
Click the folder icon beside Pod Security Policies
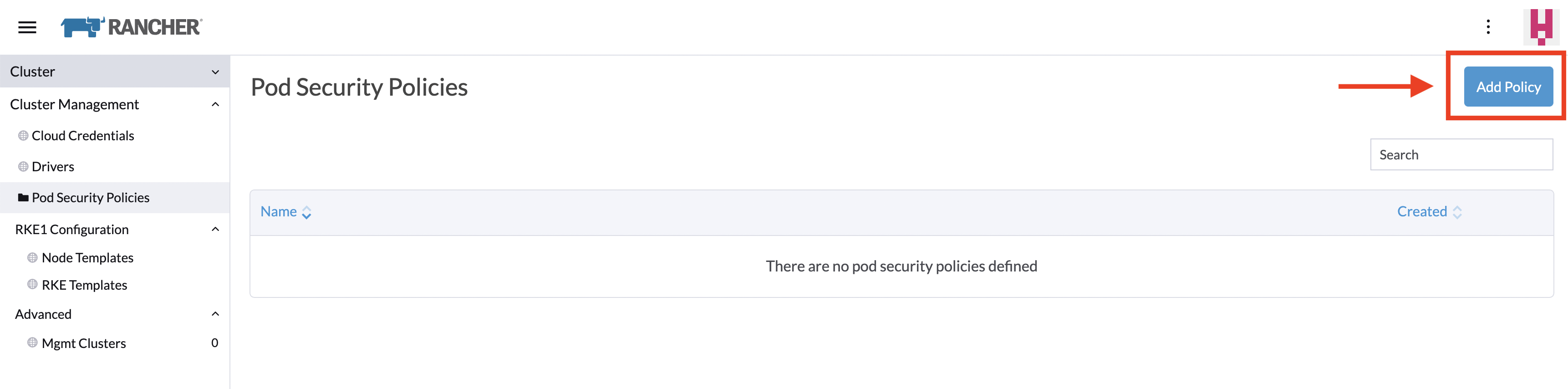[x=23, y=197]
